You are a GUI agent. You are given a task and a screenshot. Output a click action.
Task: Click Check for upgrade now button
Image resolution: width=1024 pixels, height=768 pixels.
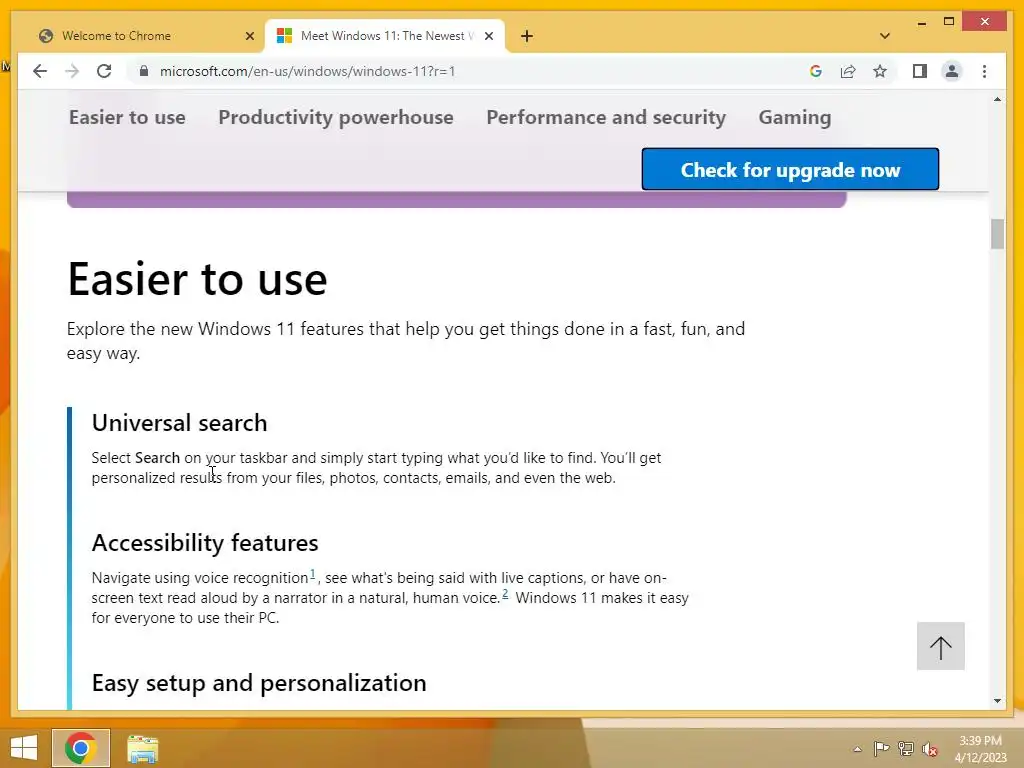790,170
